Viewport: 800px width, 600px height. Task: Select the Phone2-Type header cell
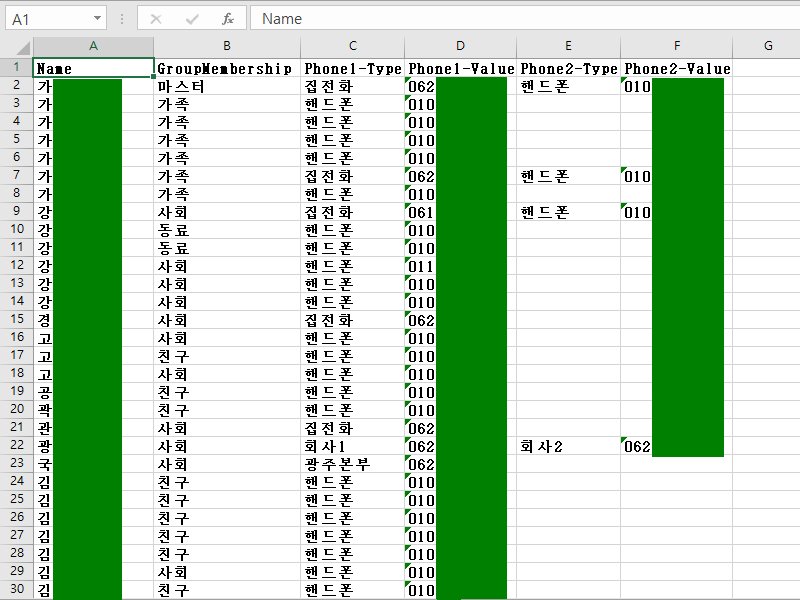pos(568,68)
